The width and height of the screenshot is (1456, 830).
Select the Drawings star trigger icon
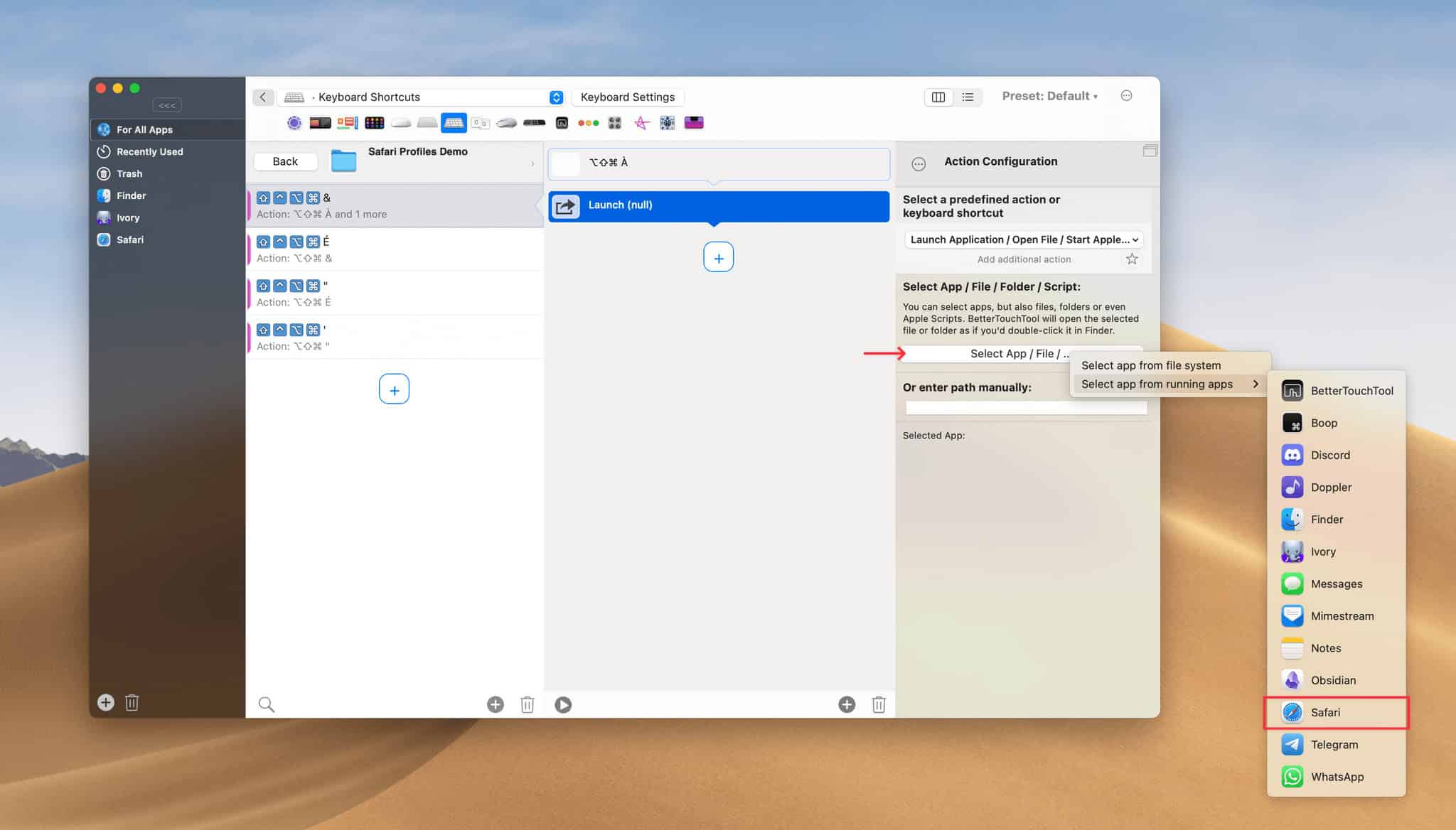(x=641, y=123)
